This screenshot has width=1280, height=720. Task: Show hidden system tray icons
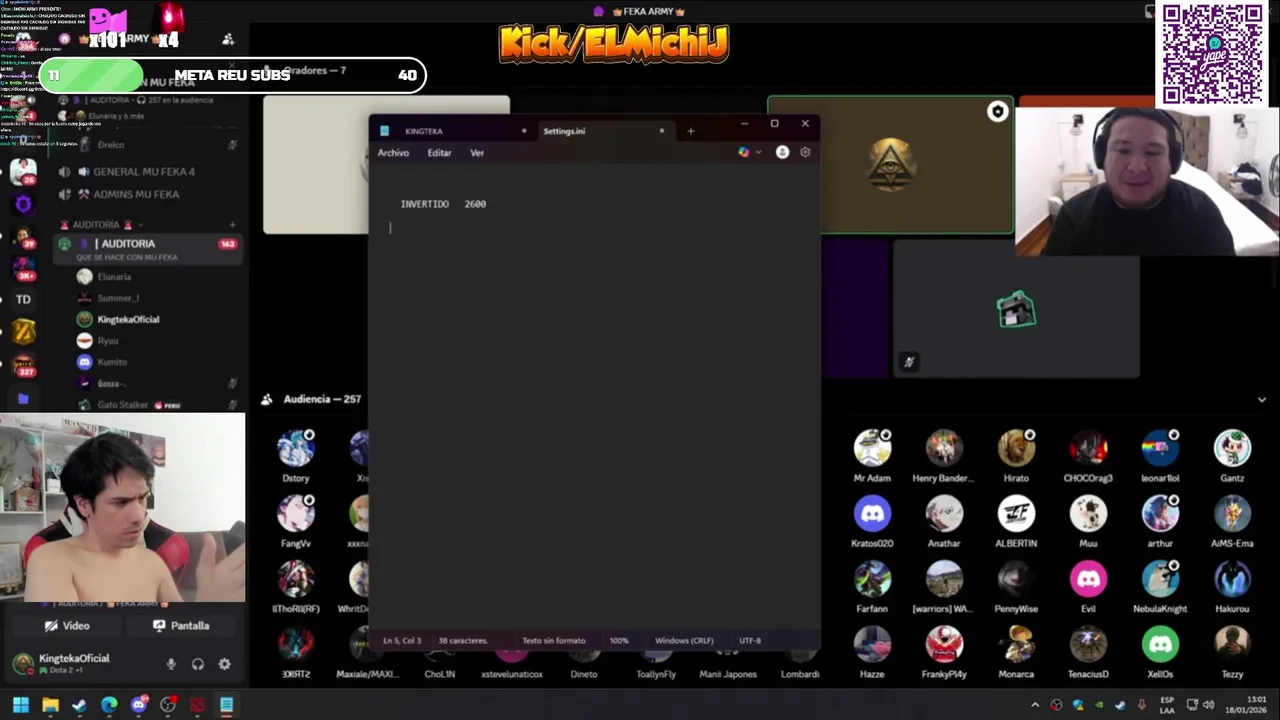pyautogui.click(x=1035, y=705)
